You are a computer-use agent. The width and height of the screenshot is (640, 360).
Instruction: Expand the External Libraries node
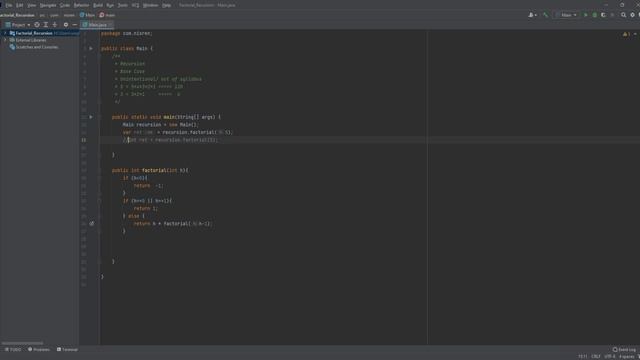[5, 40]
